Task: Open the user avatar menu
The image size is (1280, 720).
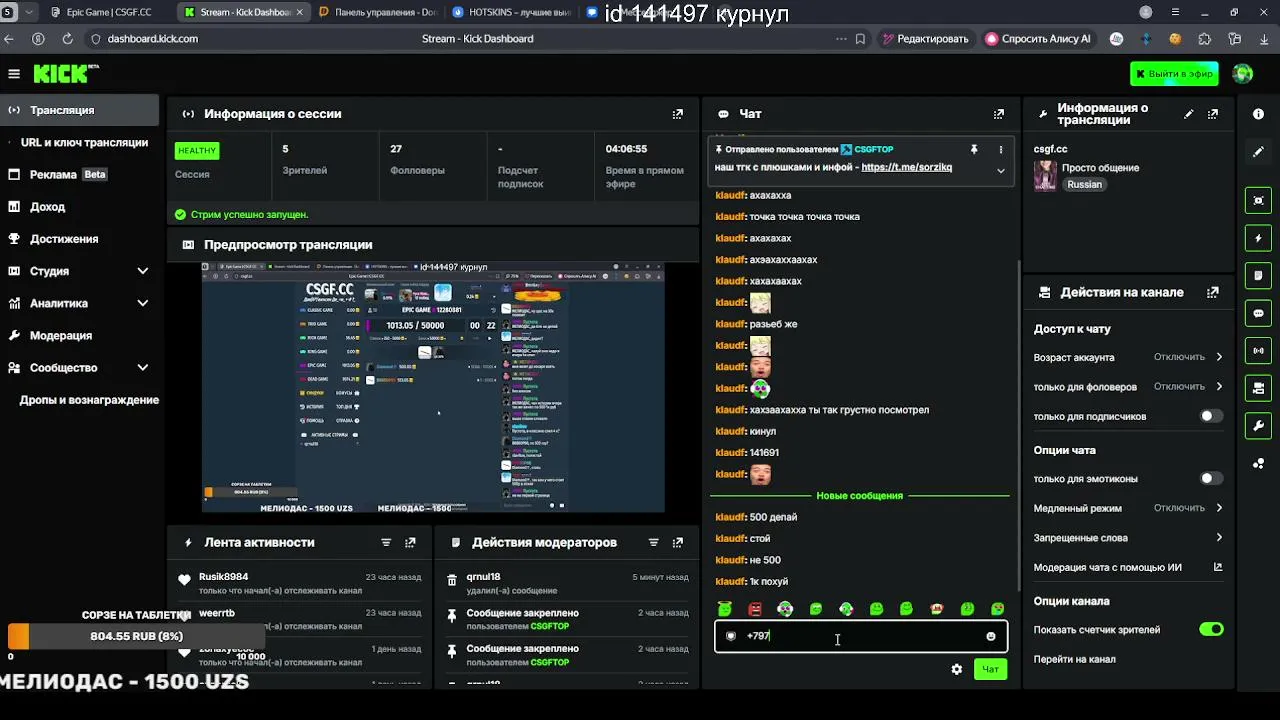Action: pos(1243,74)
